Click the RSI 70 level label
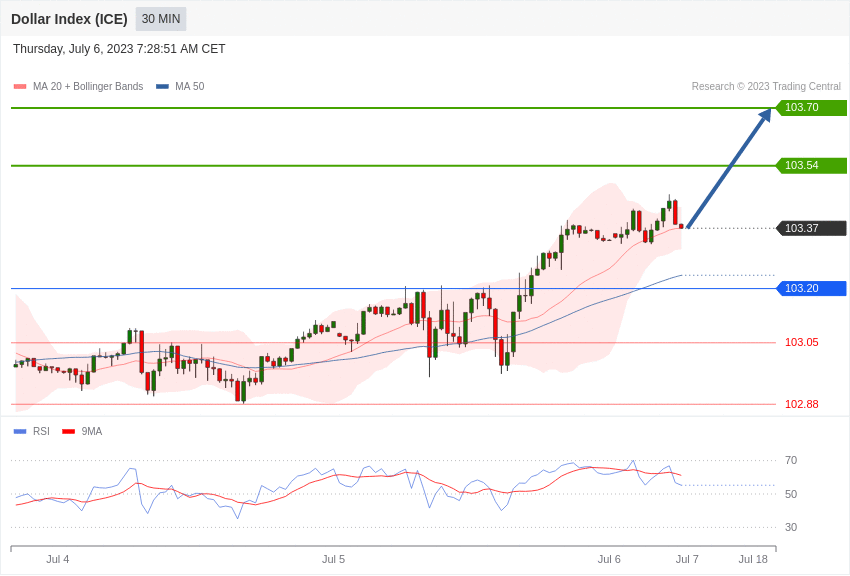Screen dimensions: 850x576 point(791,461)
